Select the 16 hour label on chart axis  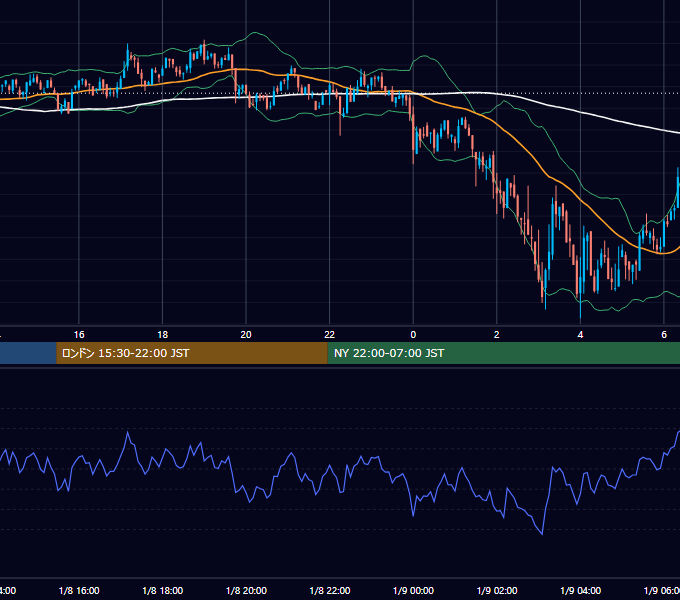click(x=79, y=335)
